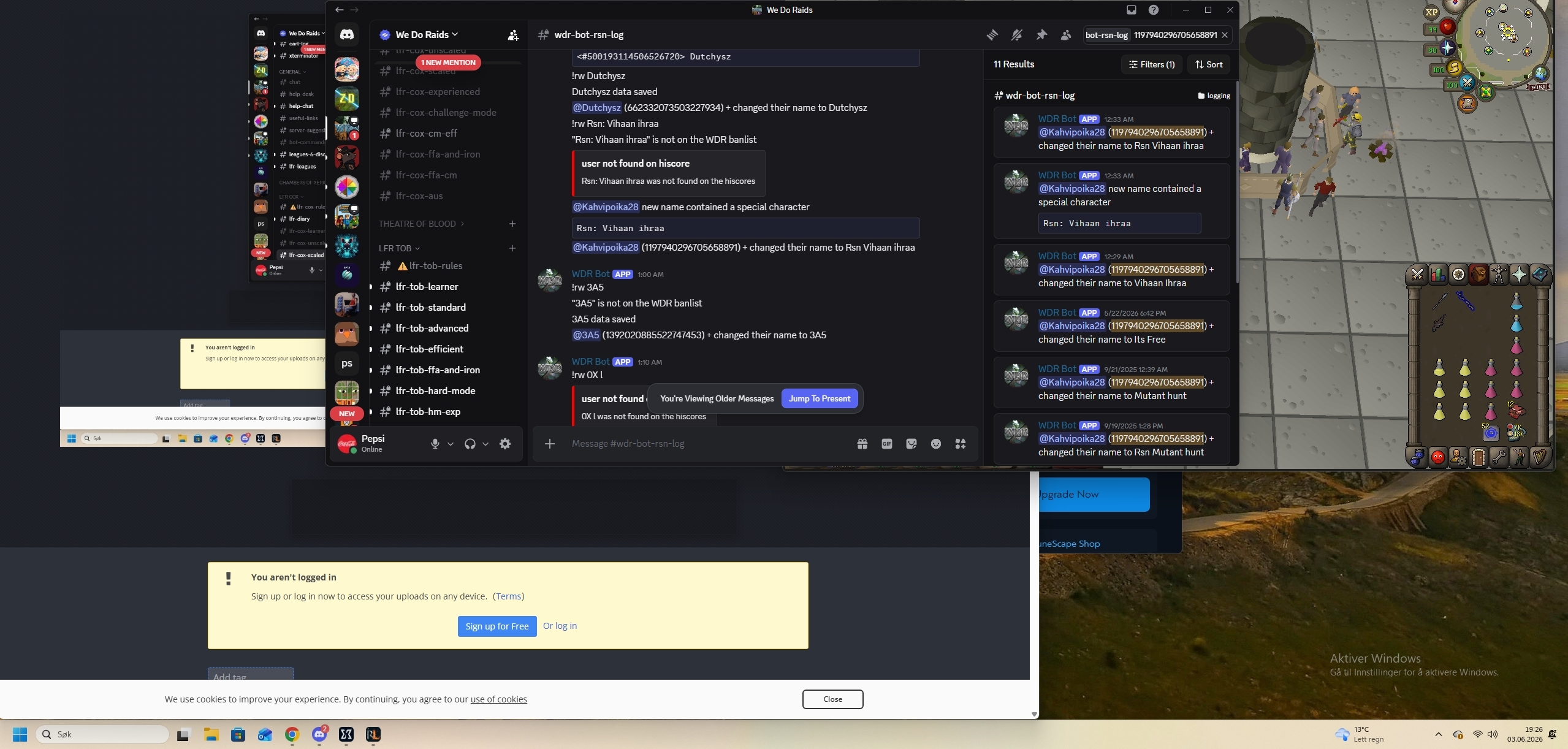Open use of cookies link
The width and height of the screenshot is (1568, 749).
(499, 699)
